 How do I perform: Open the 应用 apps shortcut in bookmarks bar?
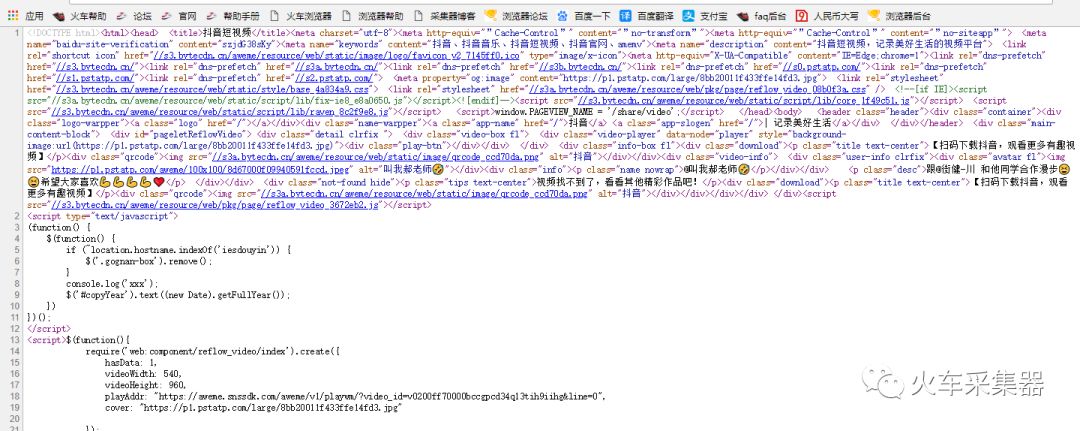click(x=25, y=15)
